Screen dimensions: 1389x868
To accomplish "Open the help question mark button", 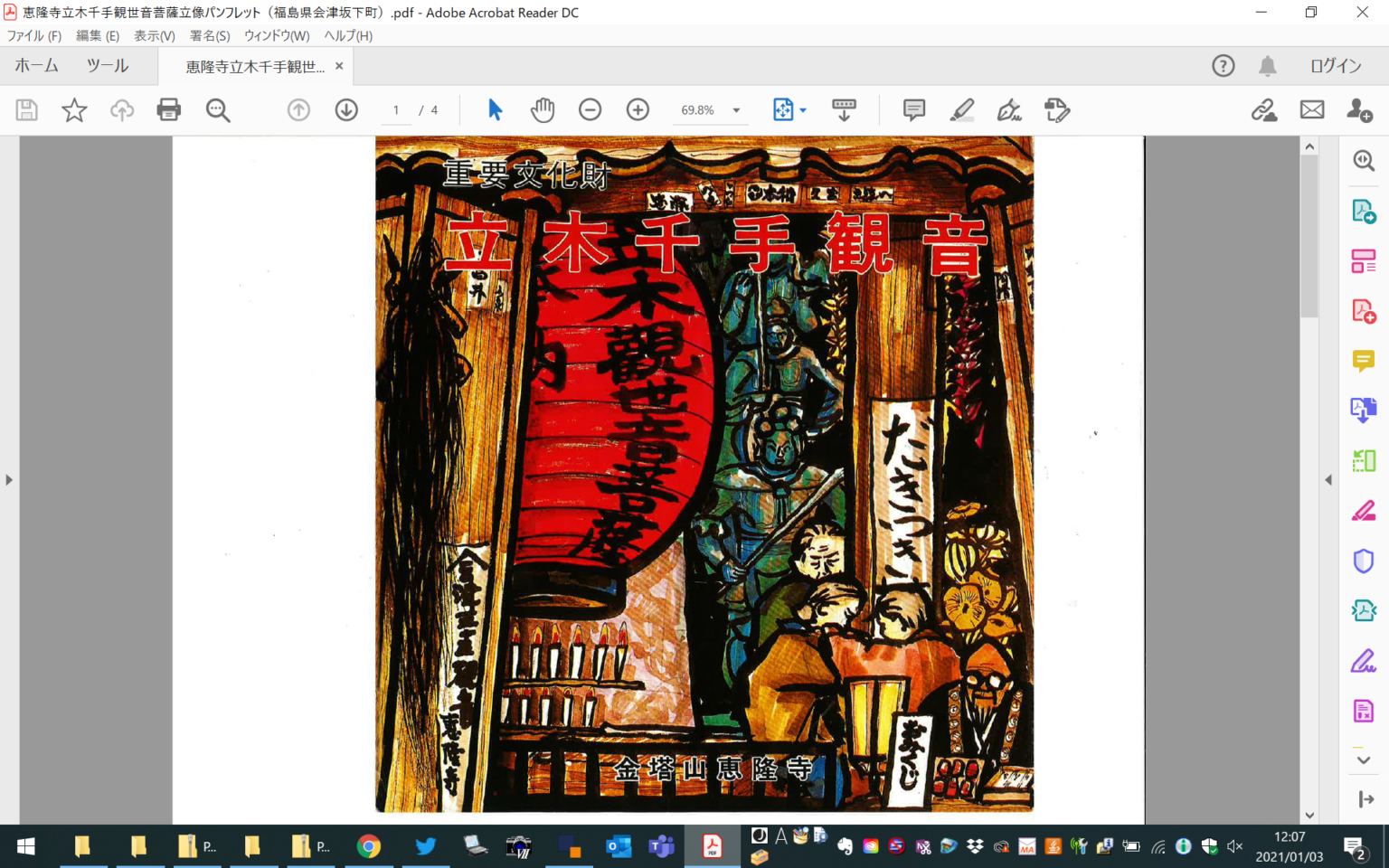I will tap(1224, 66).
